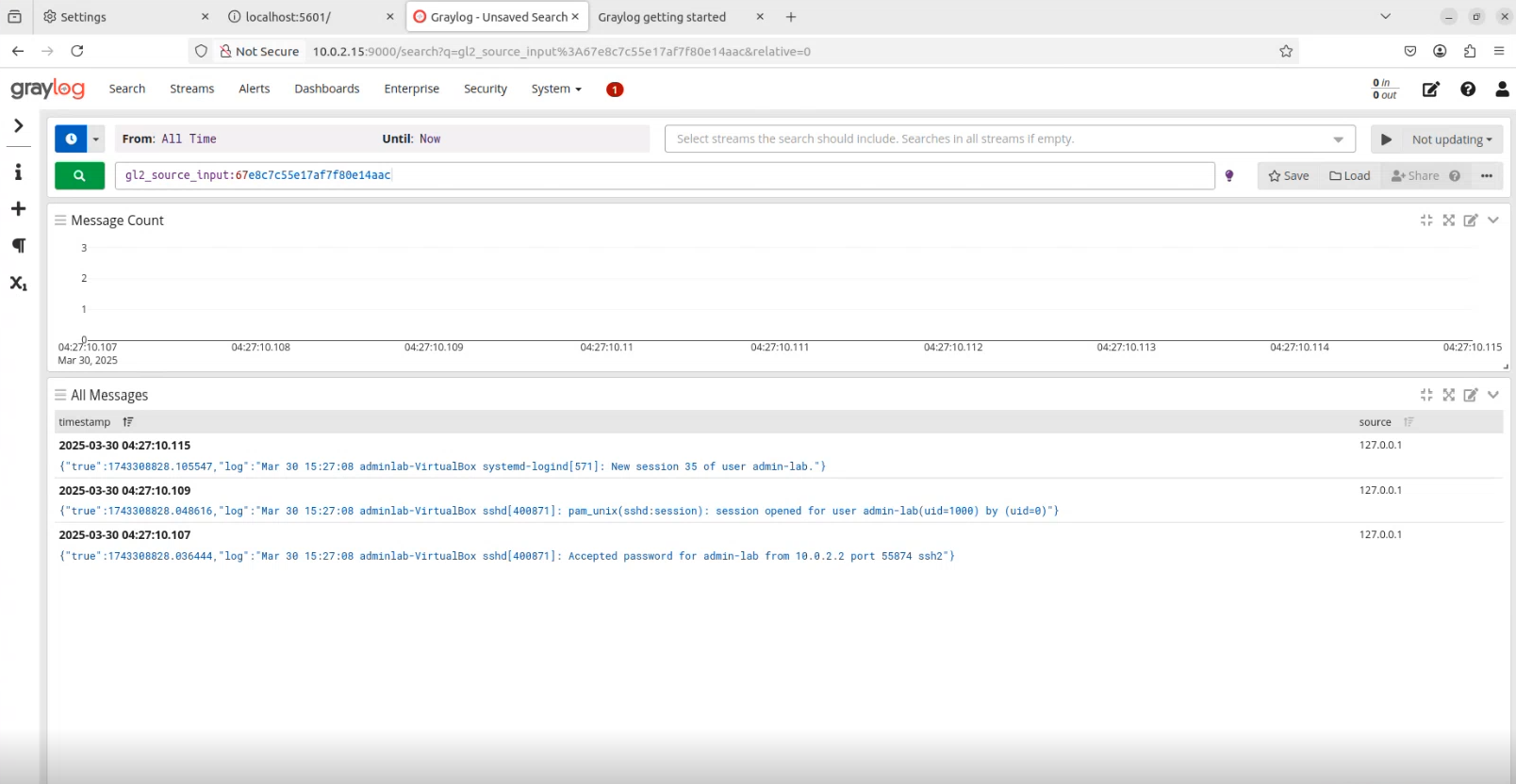
Task: Click the Share search button
Action: pyautogui.click(x=1415, y=175)
